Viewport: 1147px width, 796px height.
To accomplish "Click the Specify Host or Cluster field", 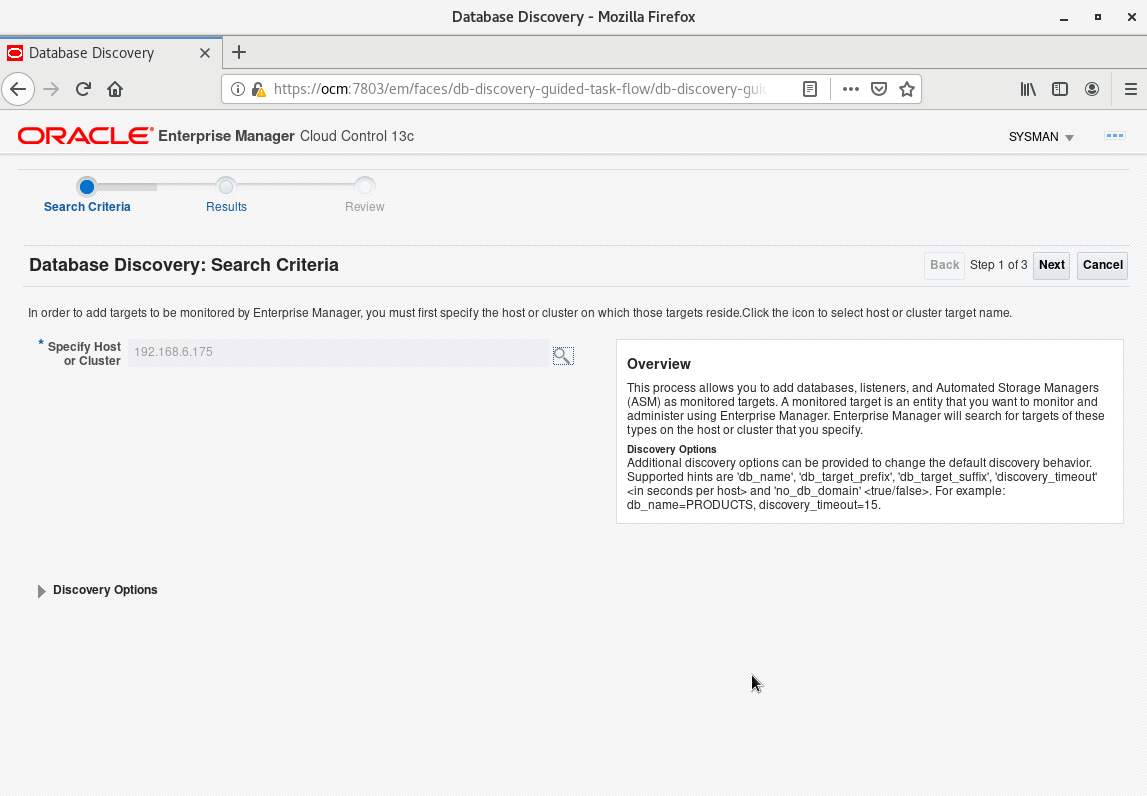I will click(338, 352).
